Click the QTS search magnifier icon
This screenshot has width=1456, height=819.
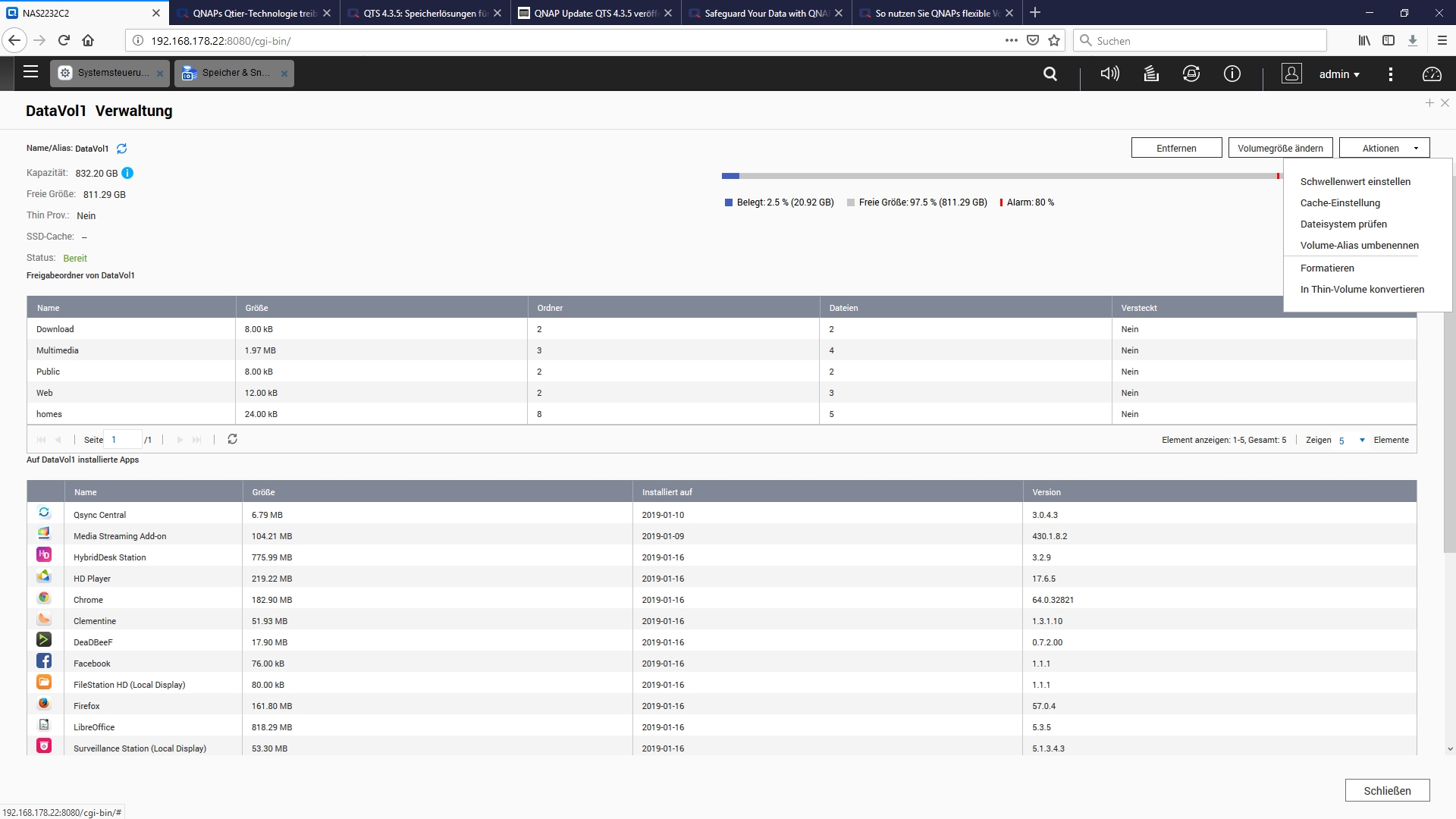1050,74
